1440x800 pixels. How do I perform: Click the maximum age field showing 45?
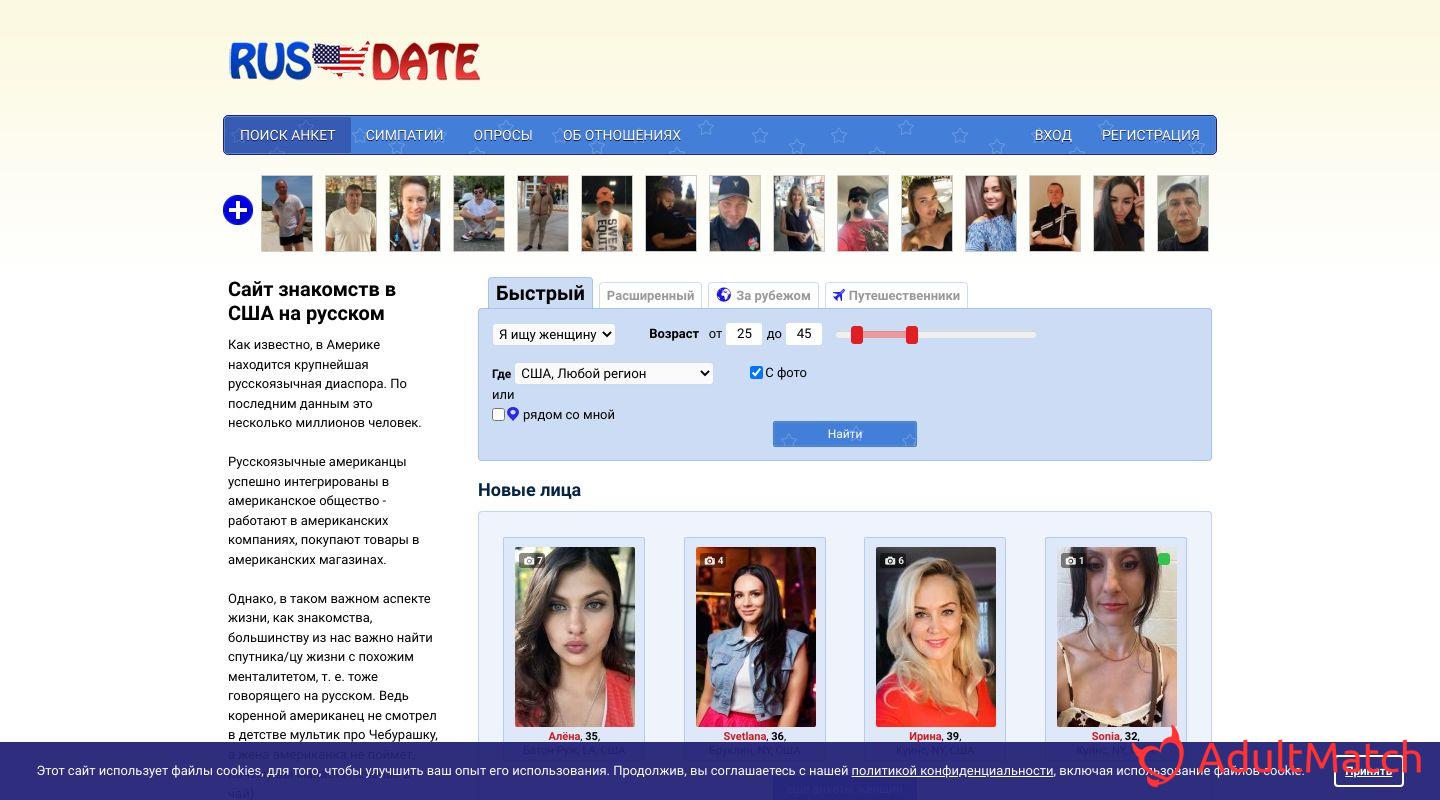click(x=804, y=334)
